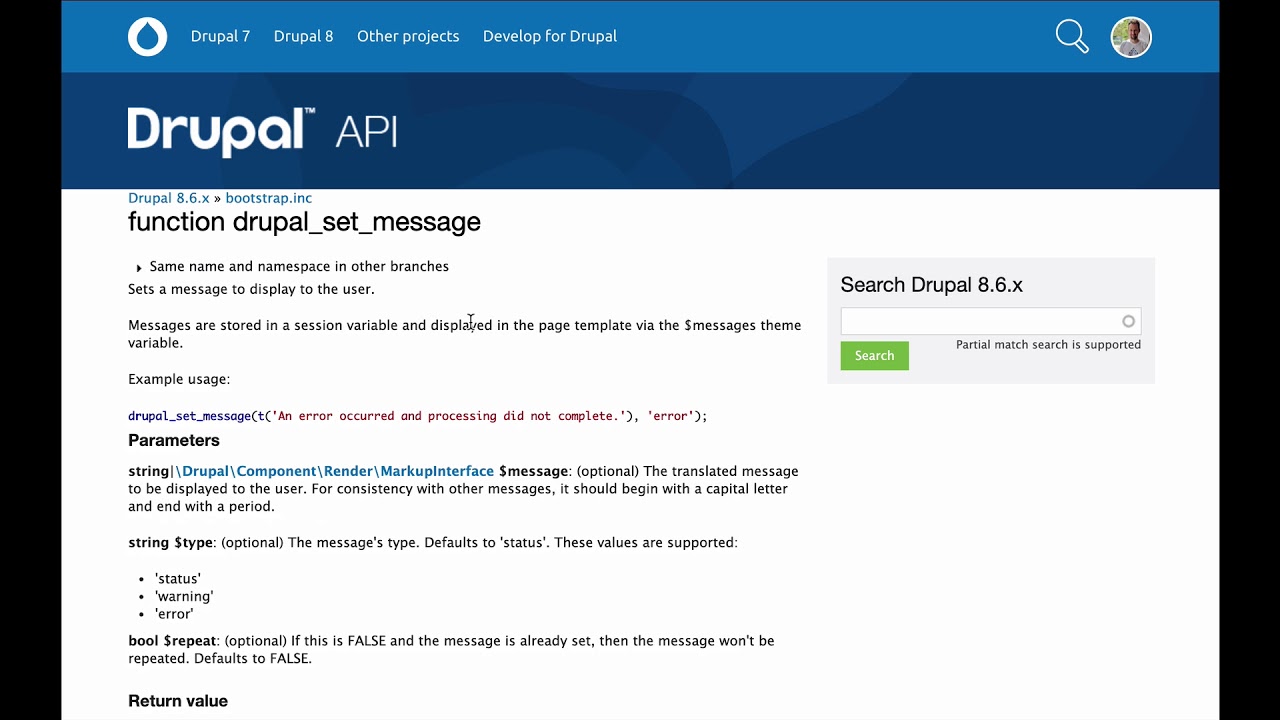Click the Drupal API banner logo

(x=263, y=132)
